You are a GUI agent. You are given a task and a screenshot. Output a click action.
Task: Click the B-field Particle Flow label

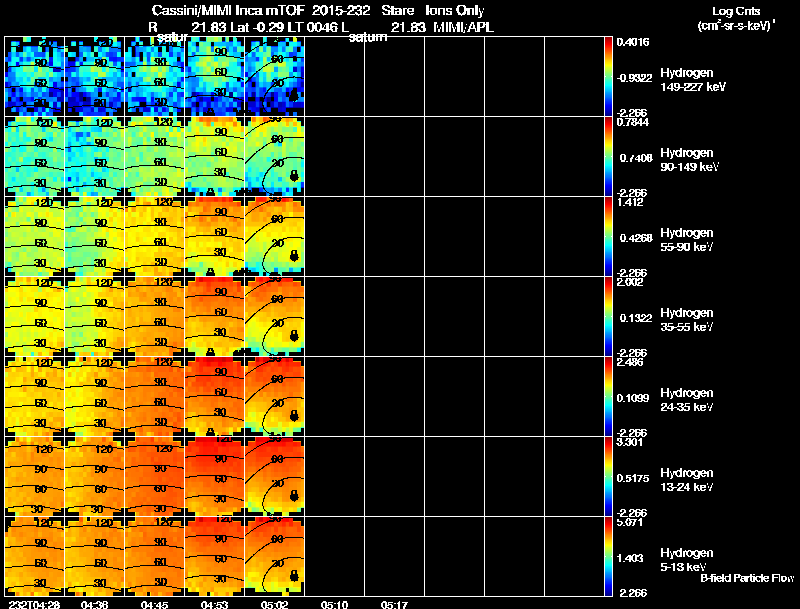(747, 578)
